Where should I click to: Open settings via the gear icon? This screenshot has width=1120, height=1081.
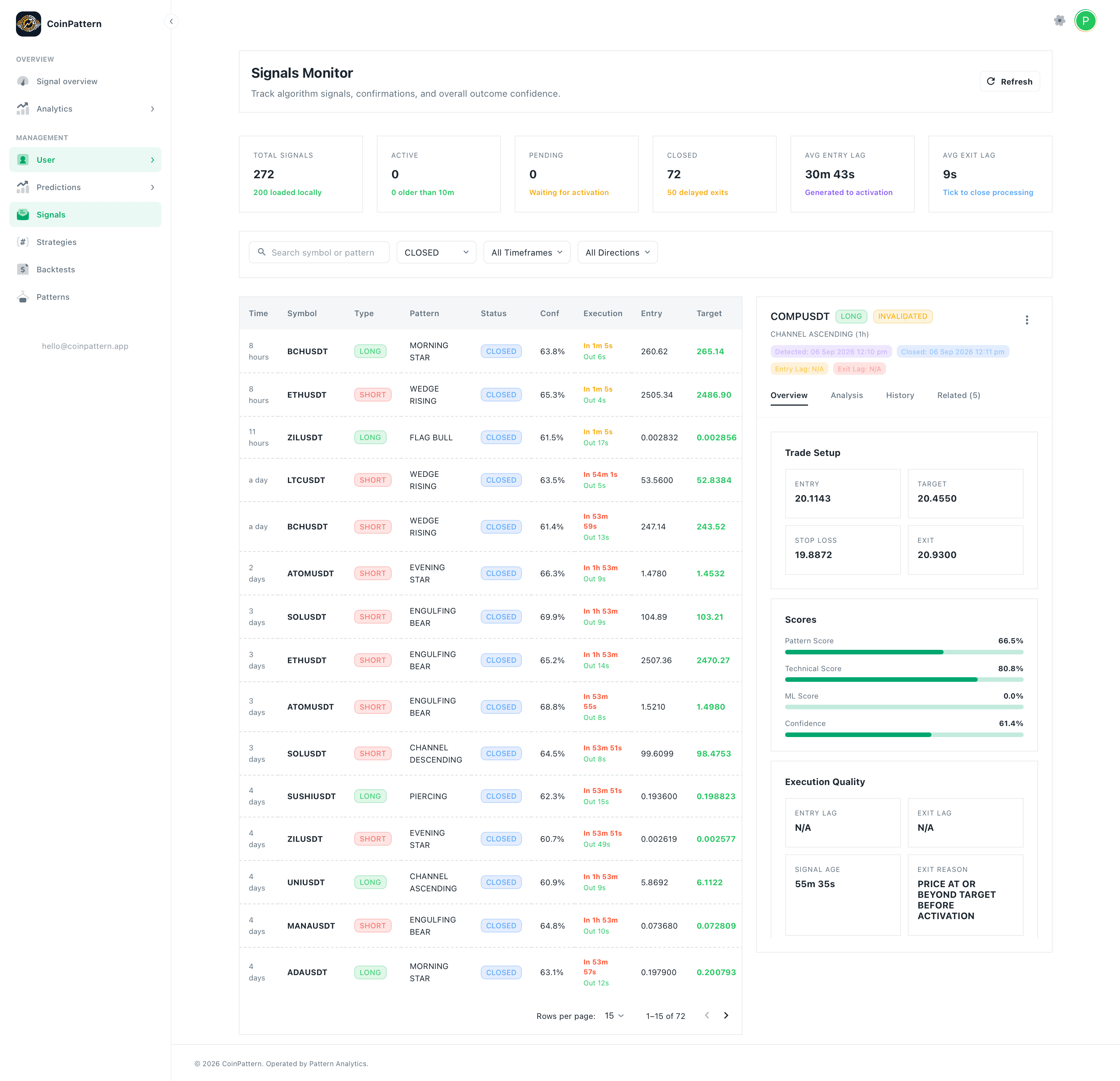(x=1059, y=21)
